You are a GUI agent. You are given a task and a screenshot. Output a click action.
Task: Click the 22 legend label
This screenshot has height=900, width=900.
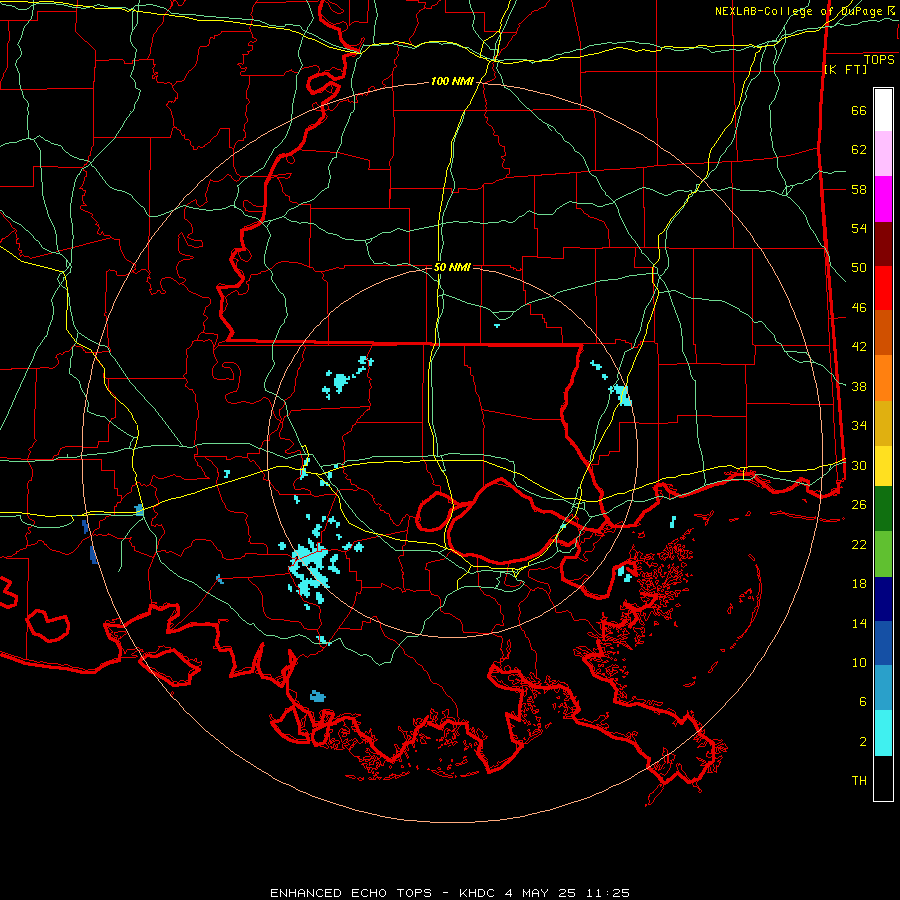click(x=859, y=544)
